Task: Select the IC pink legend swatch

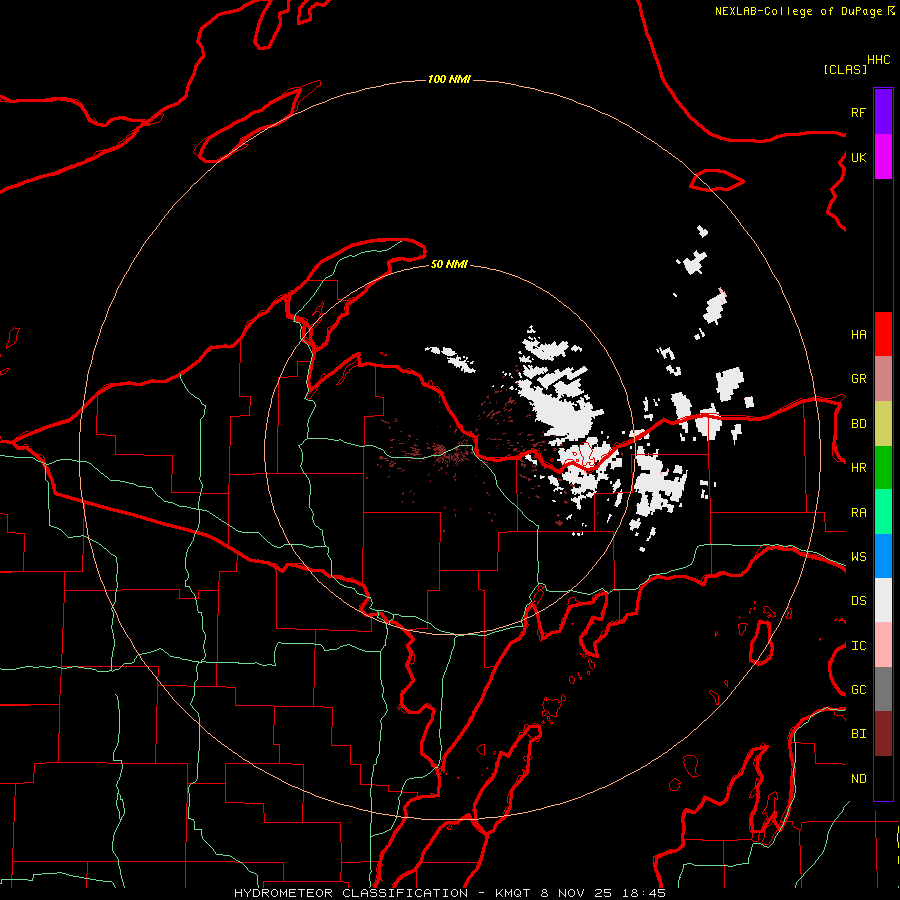Action: [x=883, y=645]
